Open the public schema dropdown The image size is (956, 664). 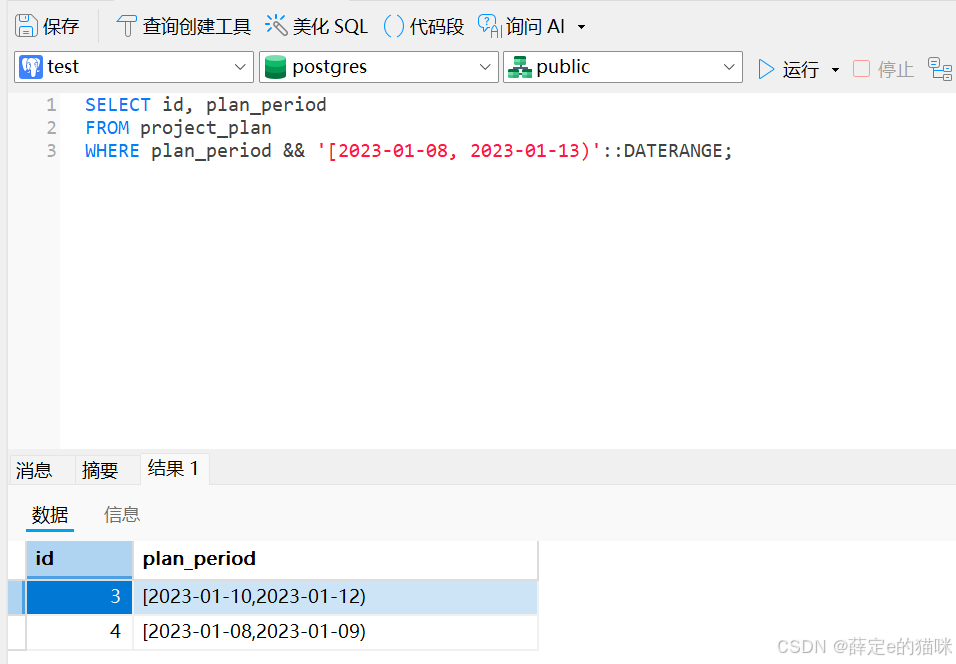tap(622, 67)
